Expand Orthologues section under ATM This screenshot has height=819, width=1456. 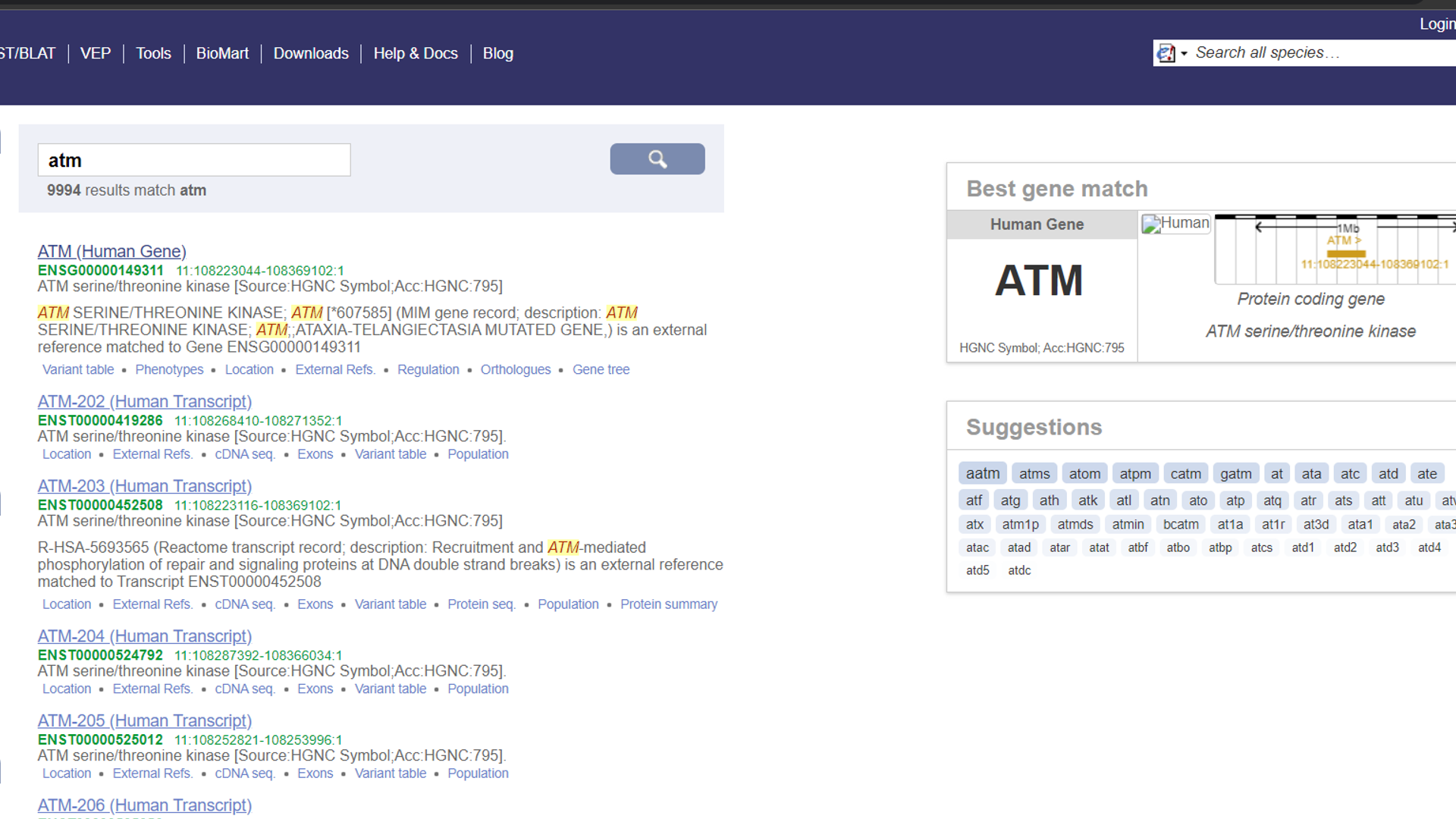pos(515,369)
